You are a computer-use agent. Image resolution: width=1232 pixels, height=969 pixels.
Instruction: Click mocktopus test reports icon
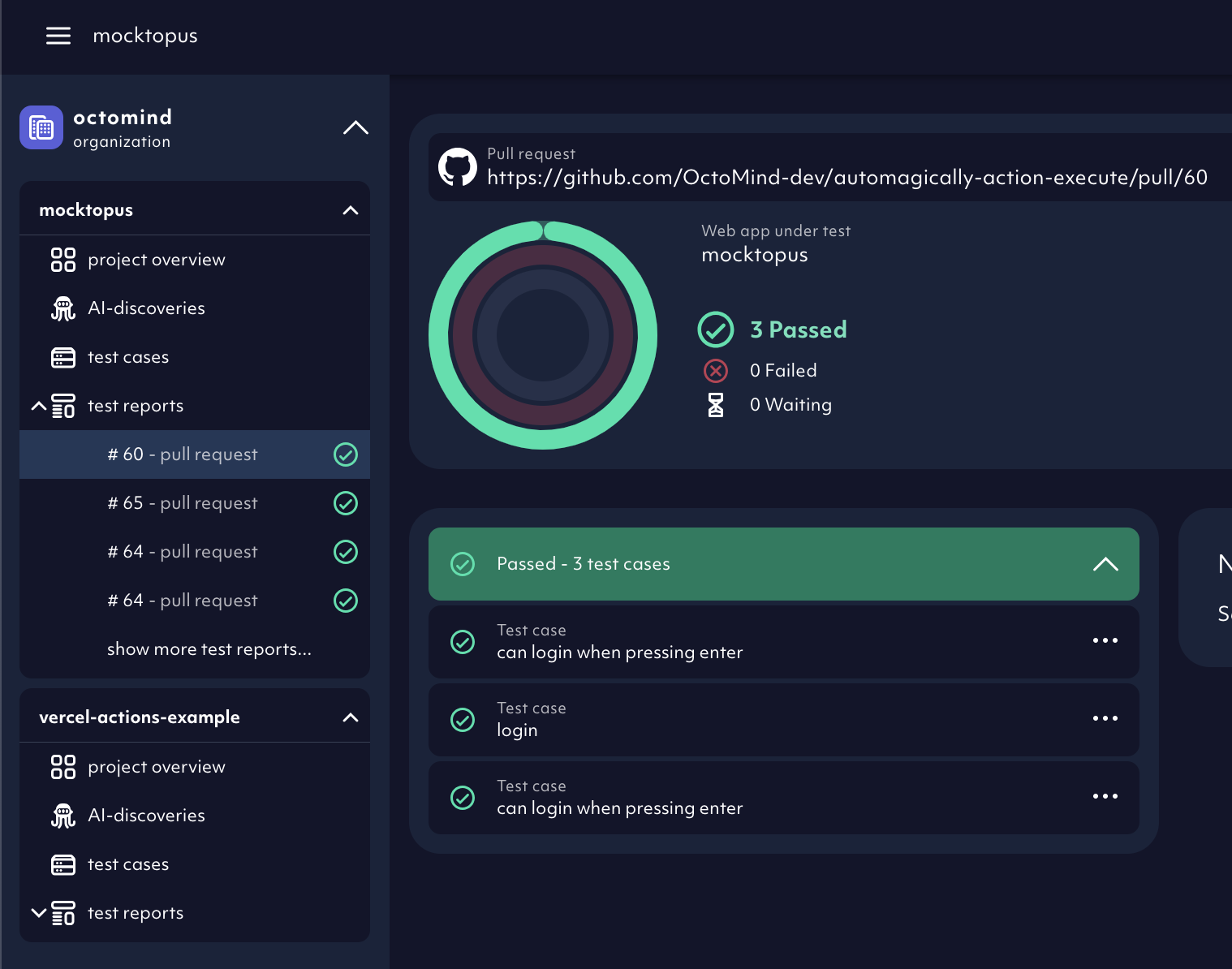(63, 406)
